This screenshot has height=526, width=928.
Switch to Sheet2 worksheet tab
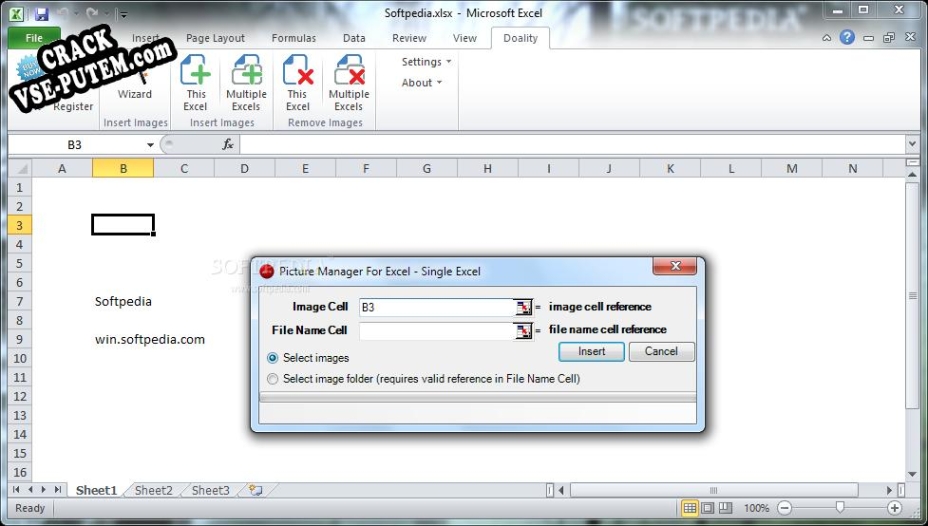[x=153, y=490]
